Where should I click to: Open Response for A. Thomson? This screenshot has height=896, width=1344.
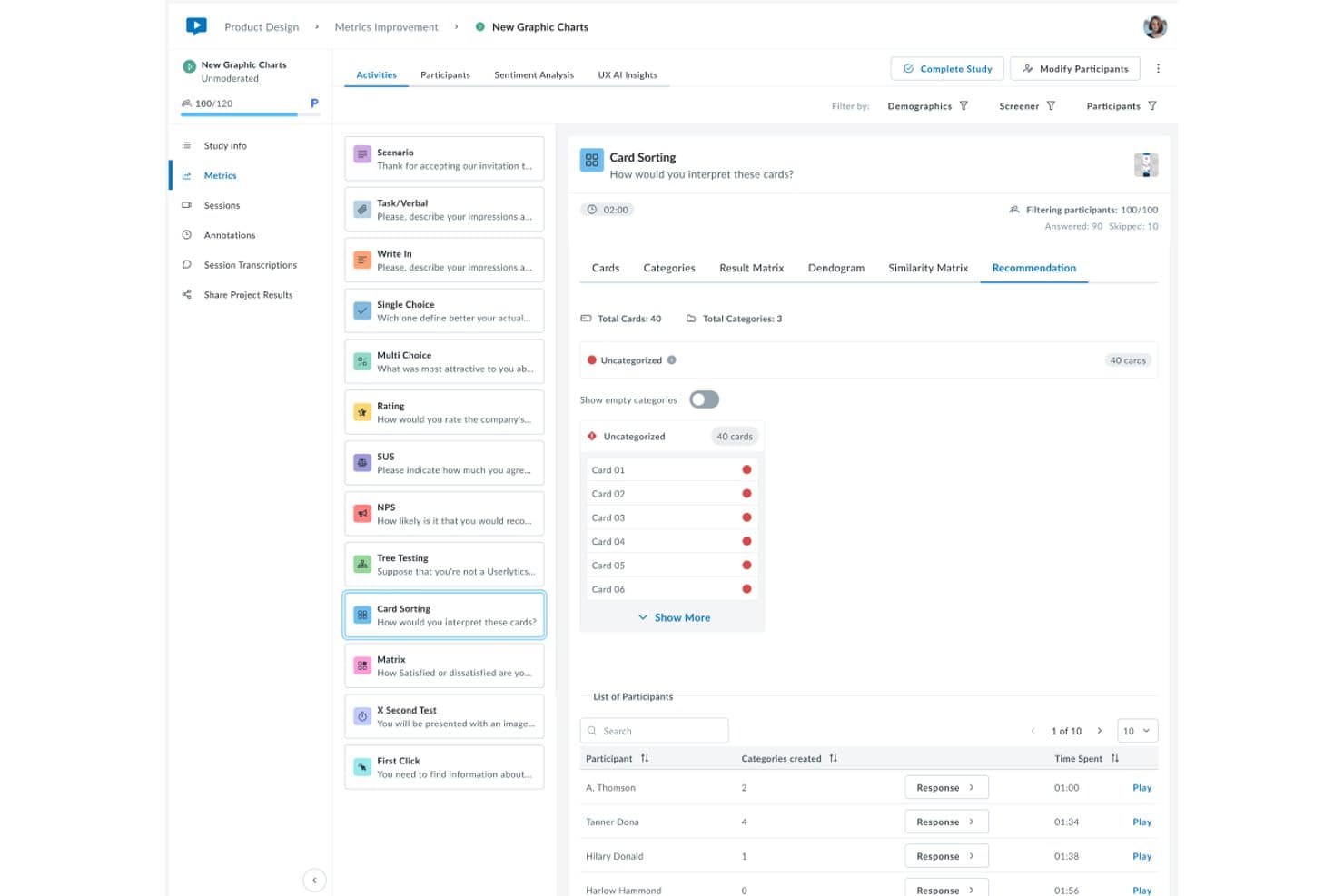tap(946, 788)
